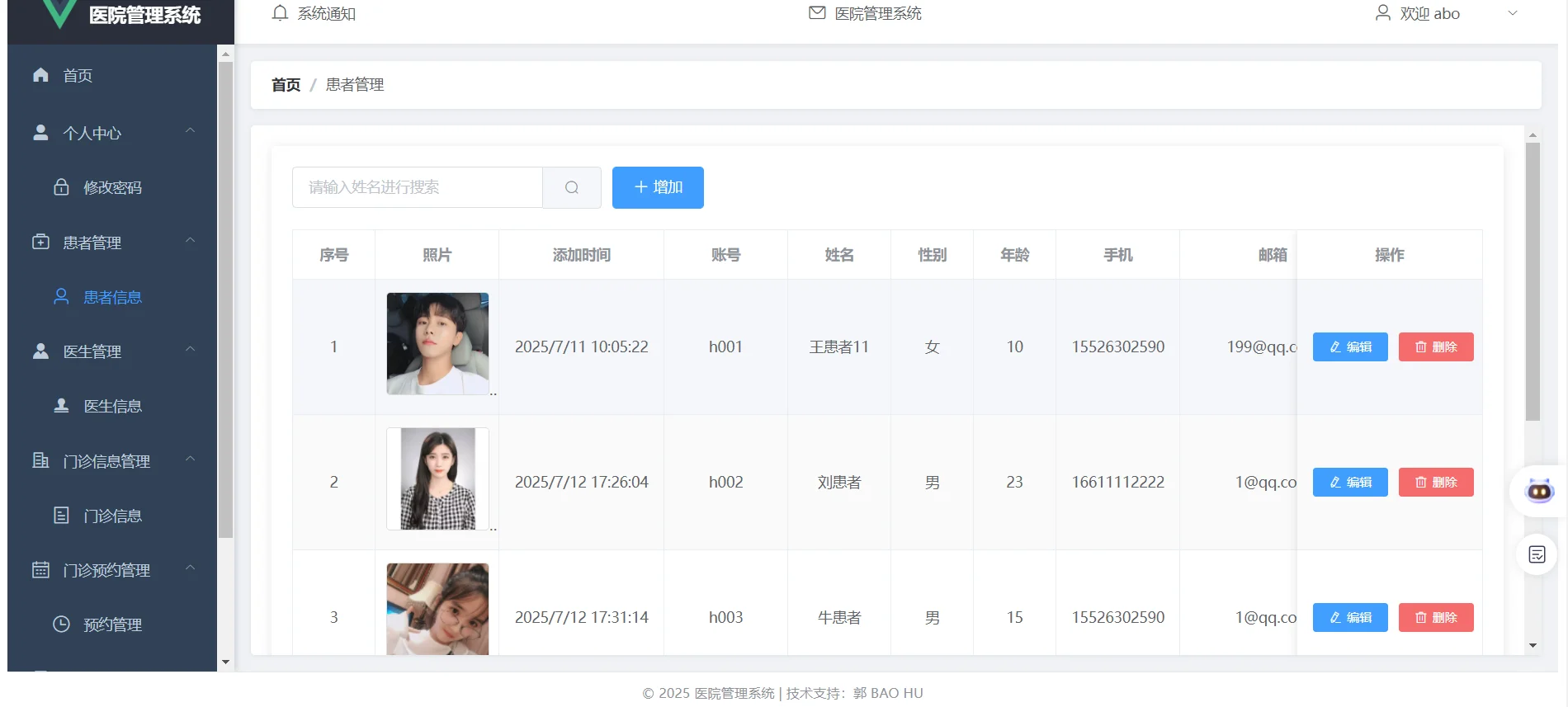Screen dimensions: 1568x707
Task: Click the blue 增加 button
Action: pyautogui.click(x=658, y=187)
